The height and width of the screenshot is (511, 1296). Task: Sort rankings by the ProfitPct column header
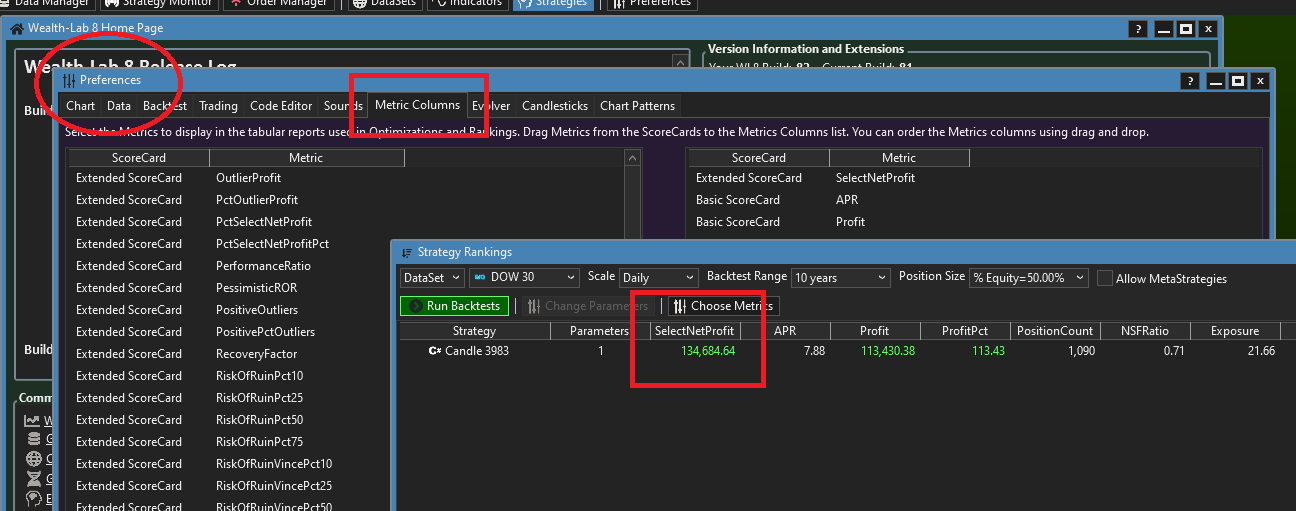(x=964, y=331)
